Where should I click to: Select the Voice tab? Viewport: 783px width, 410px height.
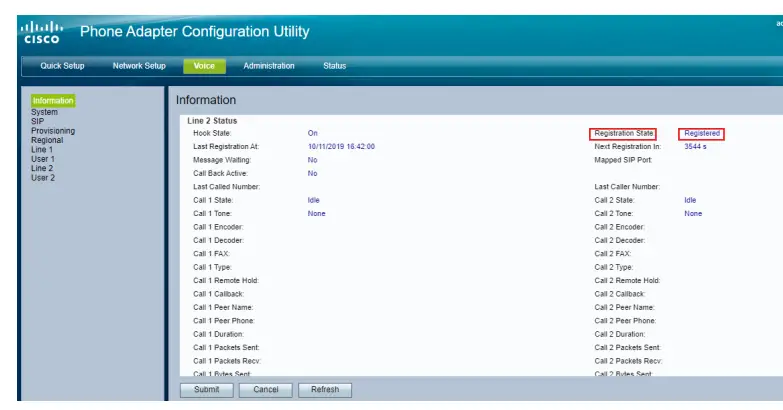click(x=204, y=66)
